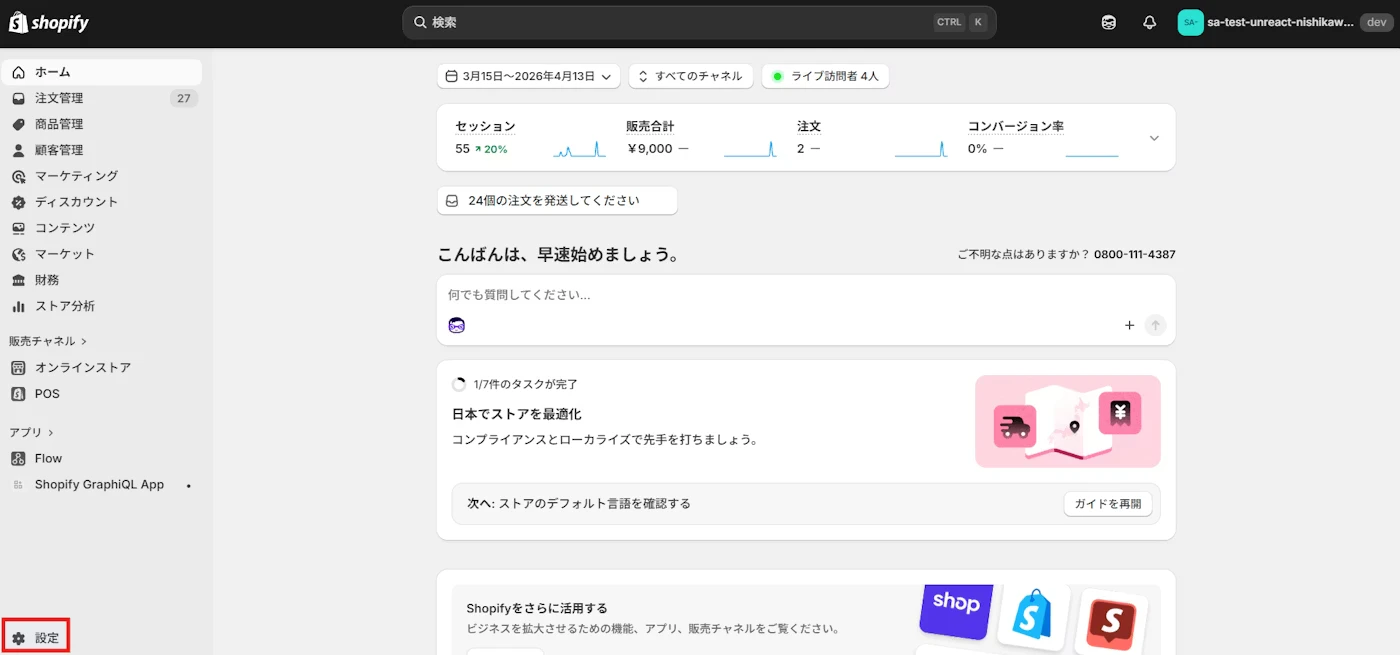Click the Sidekick avatar under the question box
This screenshot has height=655, width=1400.
(457, 325)
